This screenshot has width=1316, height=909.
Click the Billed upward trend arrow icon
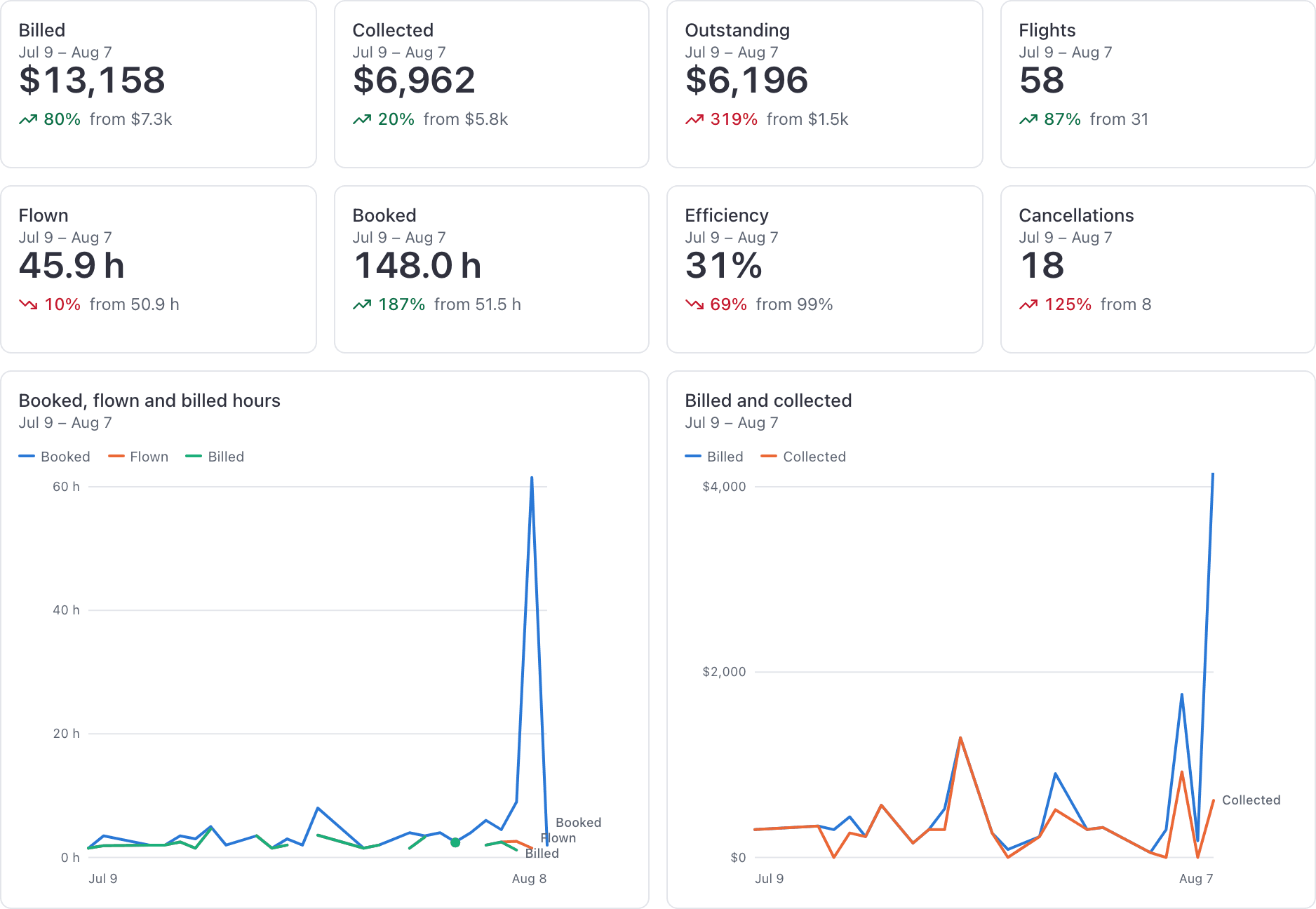28,119
